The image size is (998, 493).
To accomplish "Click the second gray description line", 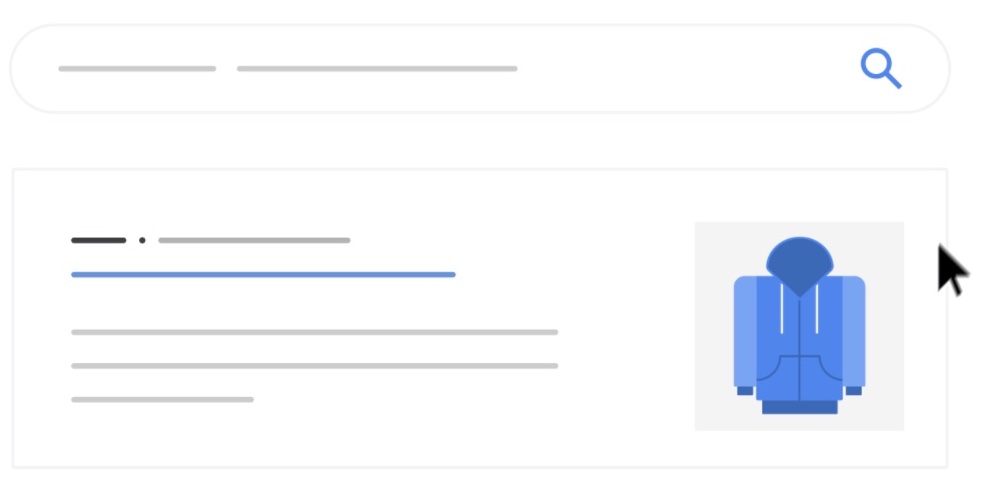I will 314,366.
